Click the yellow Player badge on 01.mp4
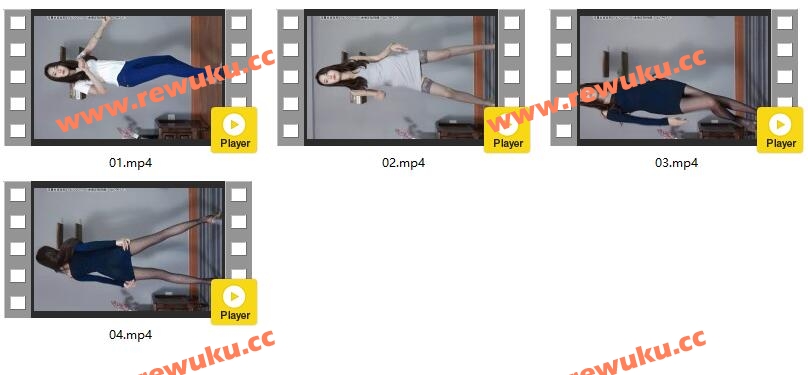 click(x=234, y=130)
